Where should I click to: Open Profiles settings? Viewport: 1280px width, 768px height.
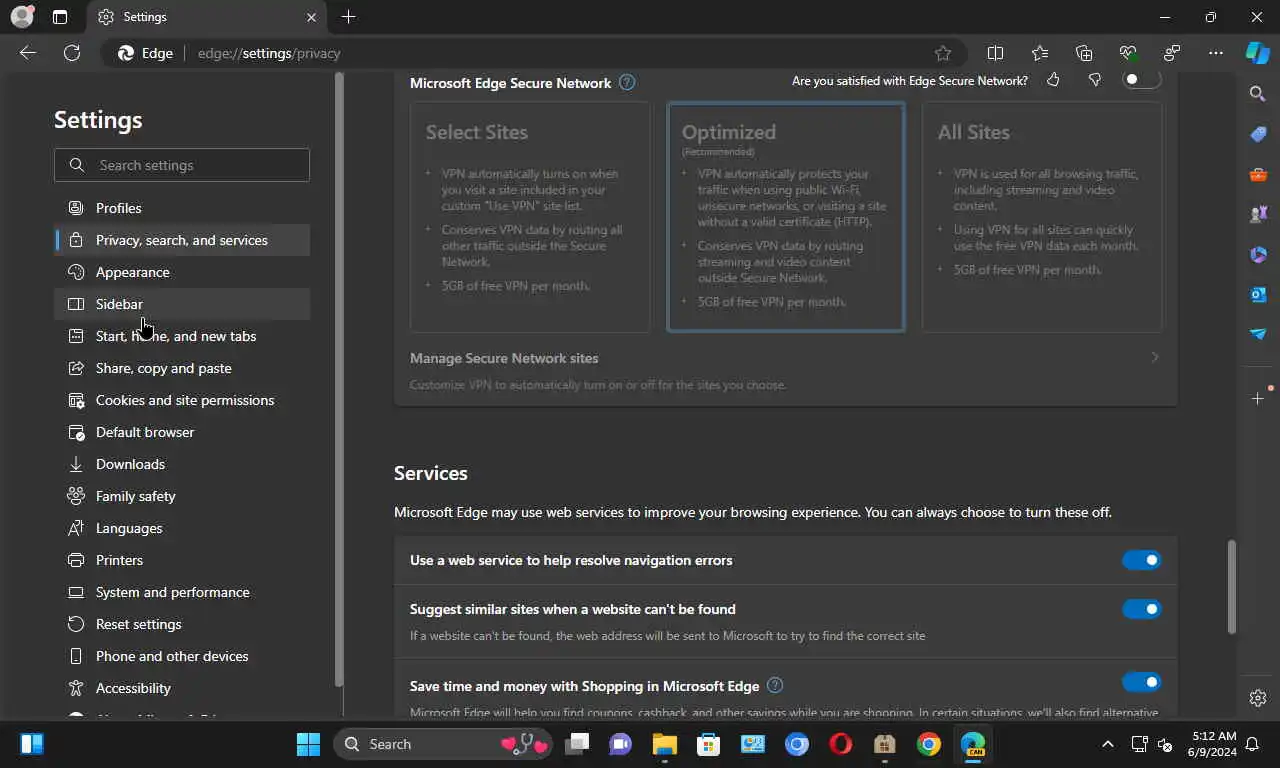point(182,208)
